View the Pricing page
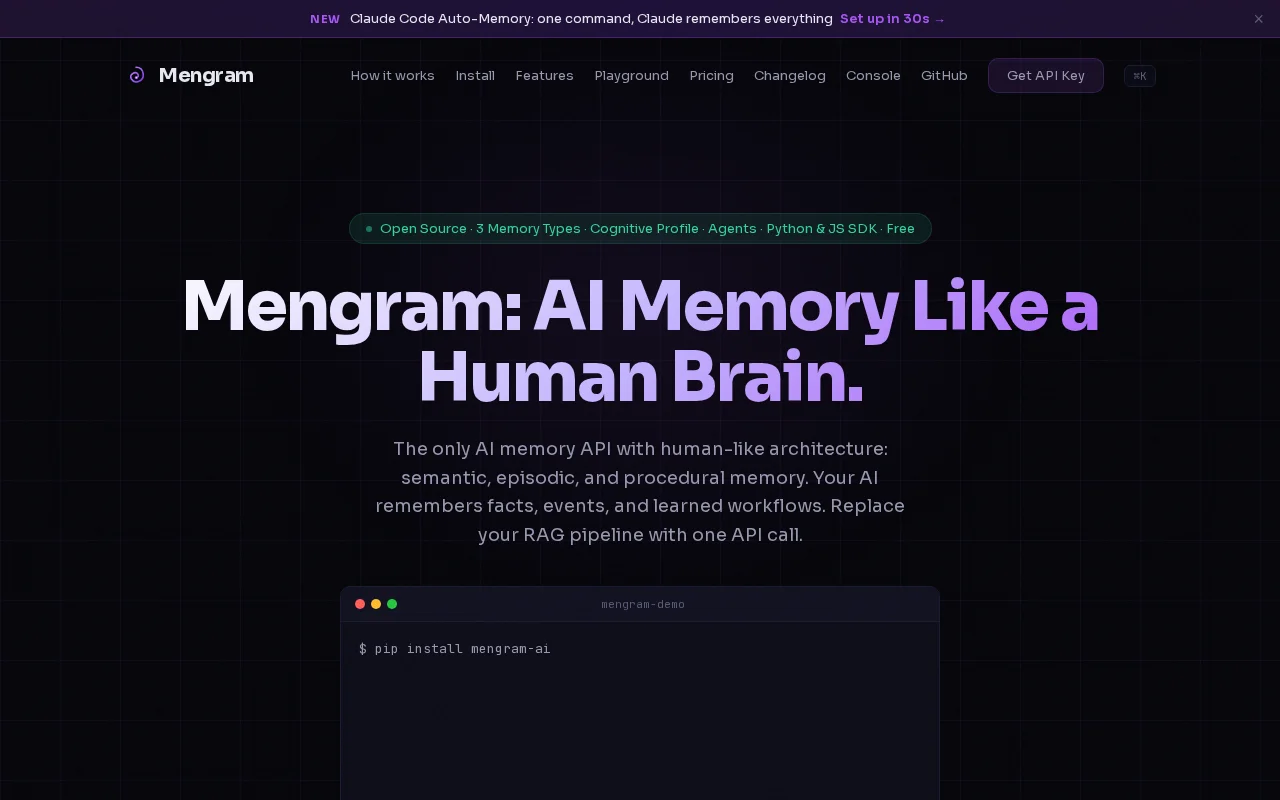 click(711, 76)
